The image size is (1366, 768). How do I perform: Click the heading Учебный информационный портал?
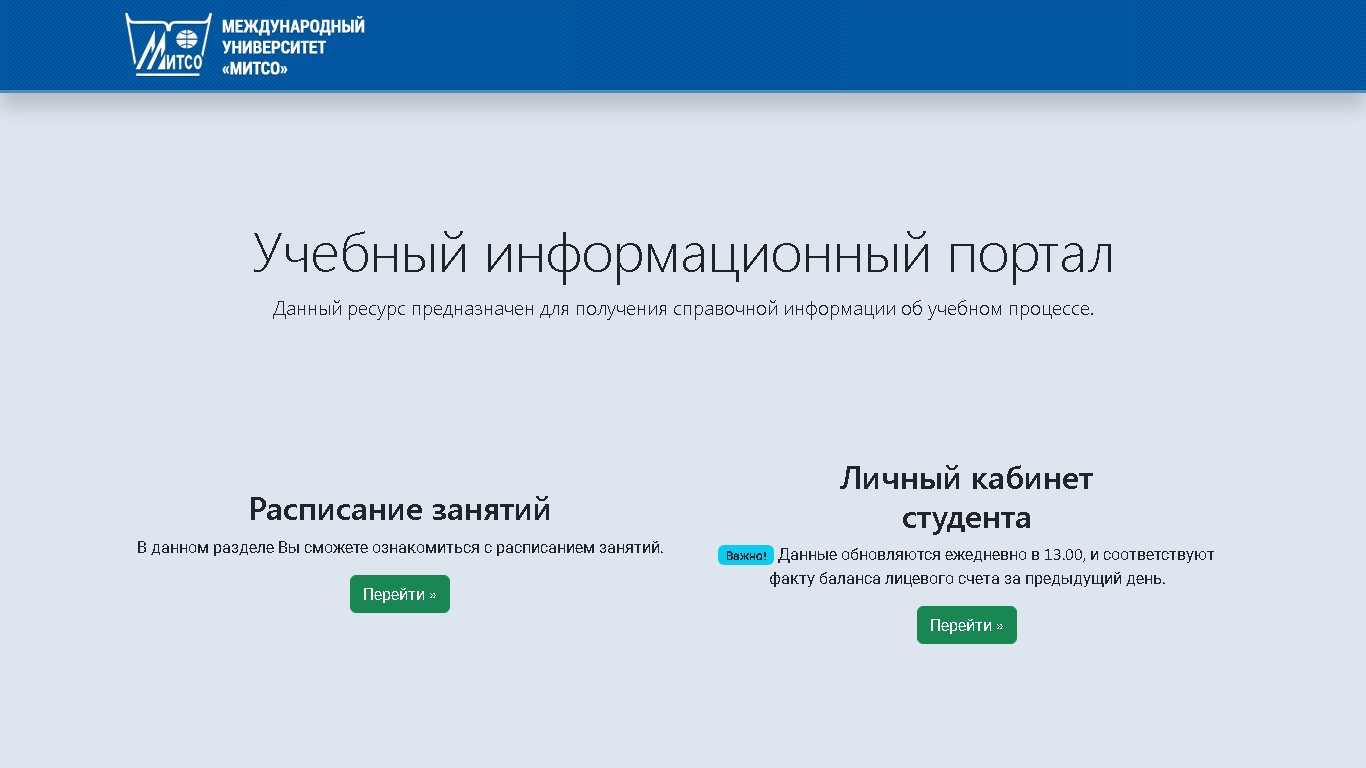pyautogui.click(x=683, y=252)
